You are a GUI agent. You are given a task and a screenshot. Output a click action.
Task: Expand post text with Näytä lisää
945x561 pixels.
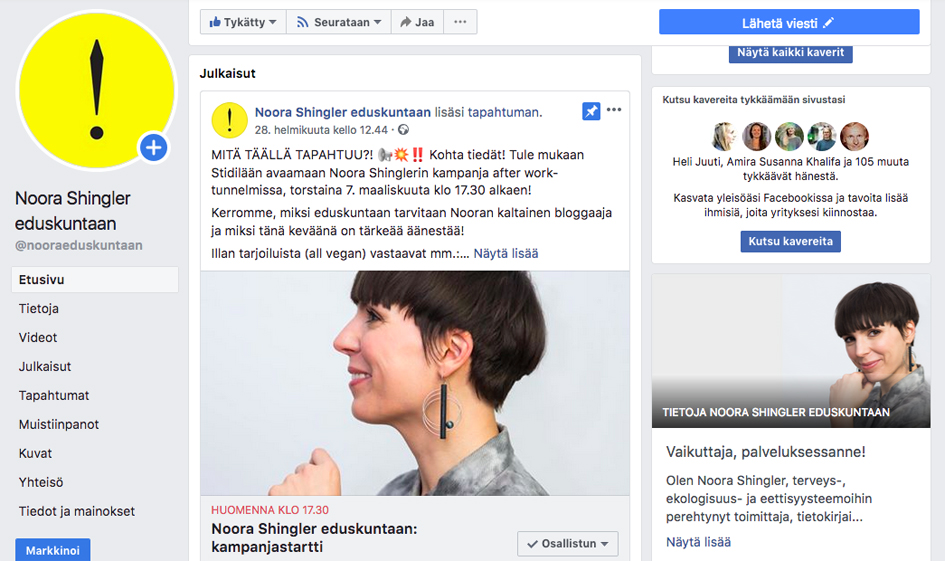[505, 253]
